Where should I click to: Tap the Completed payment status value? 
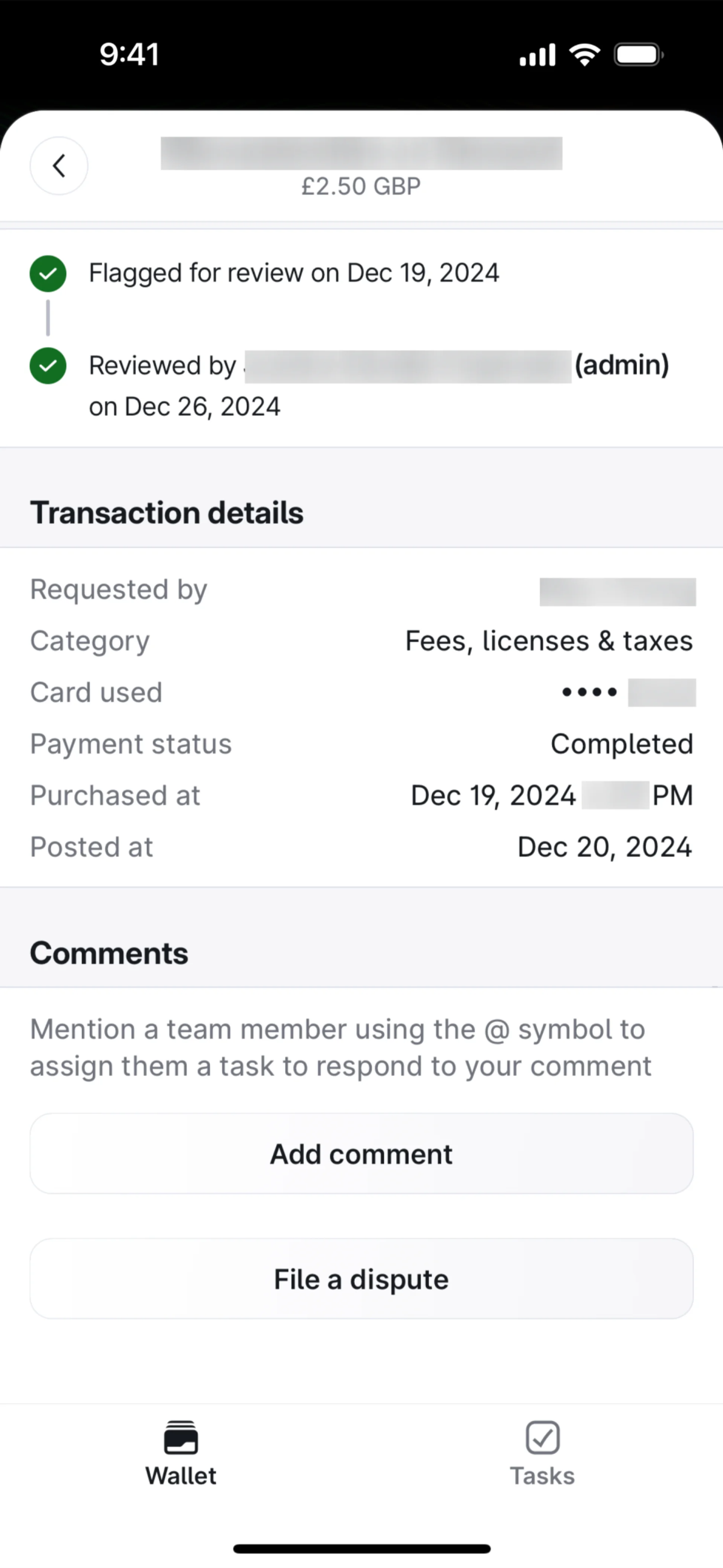[x=621, y=744]
